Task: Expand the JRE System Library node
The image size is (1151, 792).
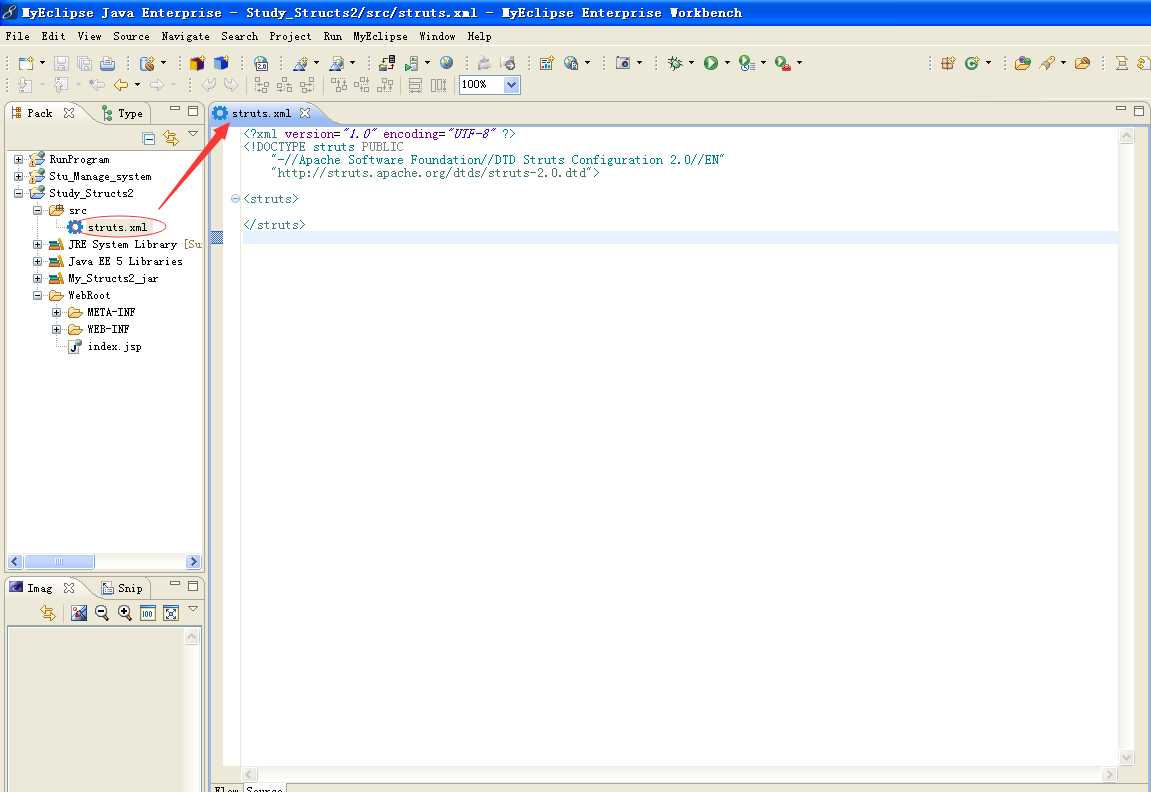Action: (x=37, y=244)
